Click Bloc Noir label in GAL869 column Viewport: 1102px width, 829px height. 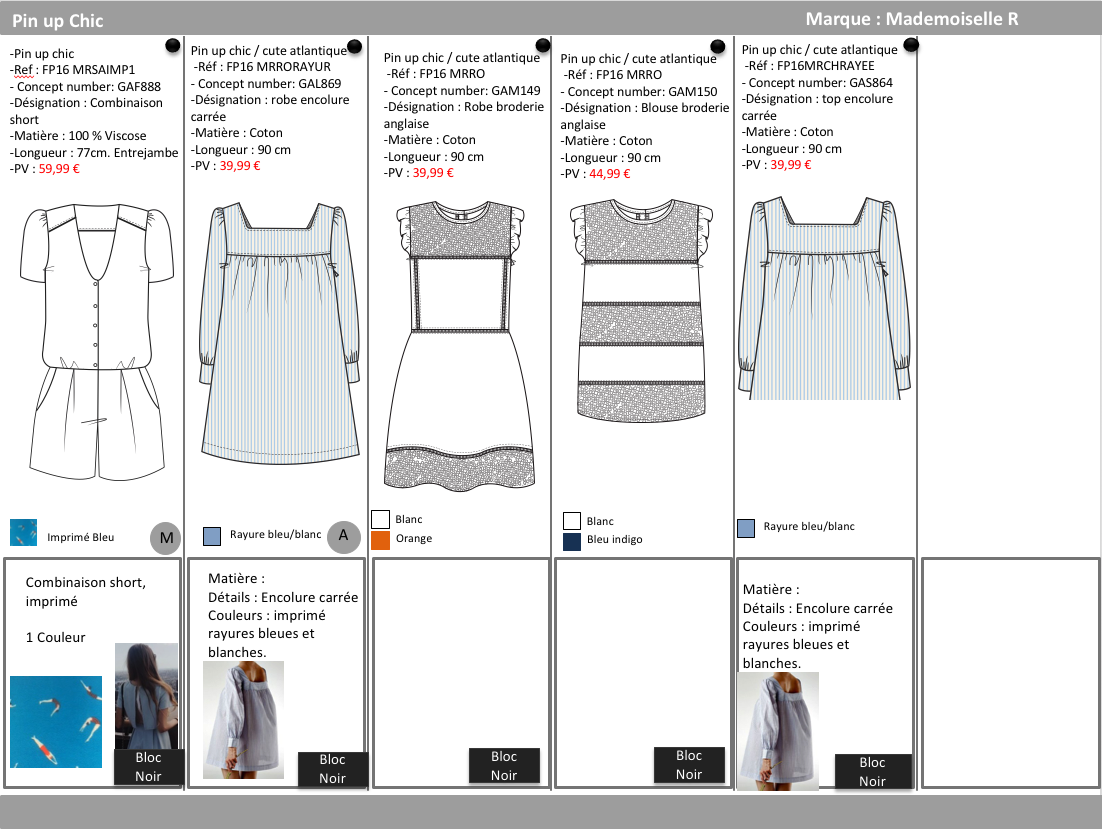(332, 769)
